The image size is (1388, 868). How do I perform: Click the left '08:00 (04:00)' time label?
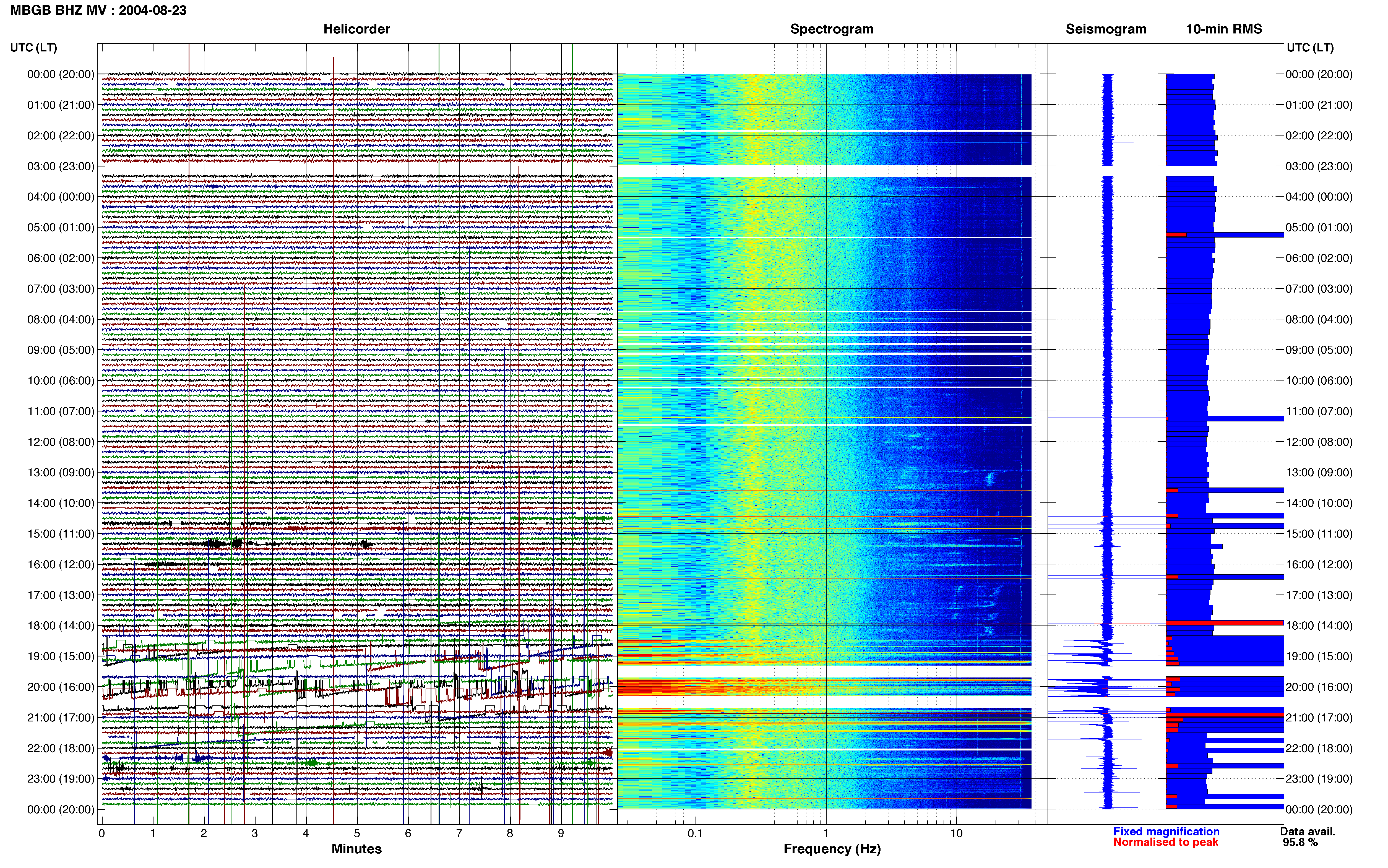click(x=61, y=319)
